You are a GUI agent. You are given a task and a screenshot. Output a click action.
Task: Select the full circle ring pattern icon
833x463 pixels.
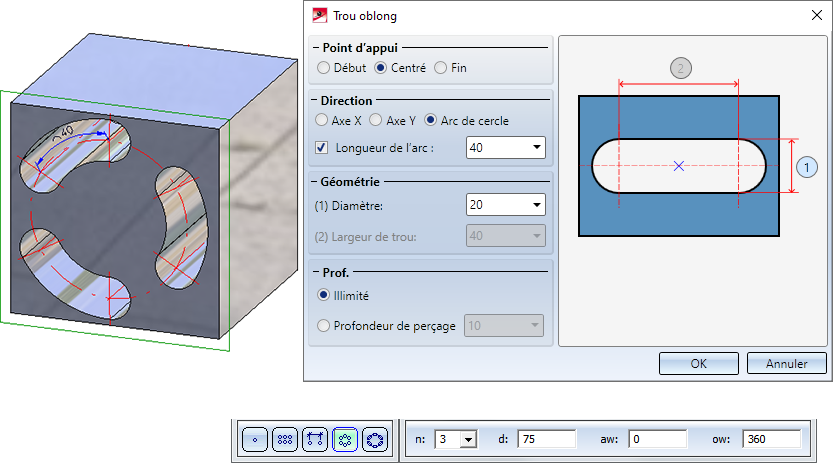click(x=375, y=440)
